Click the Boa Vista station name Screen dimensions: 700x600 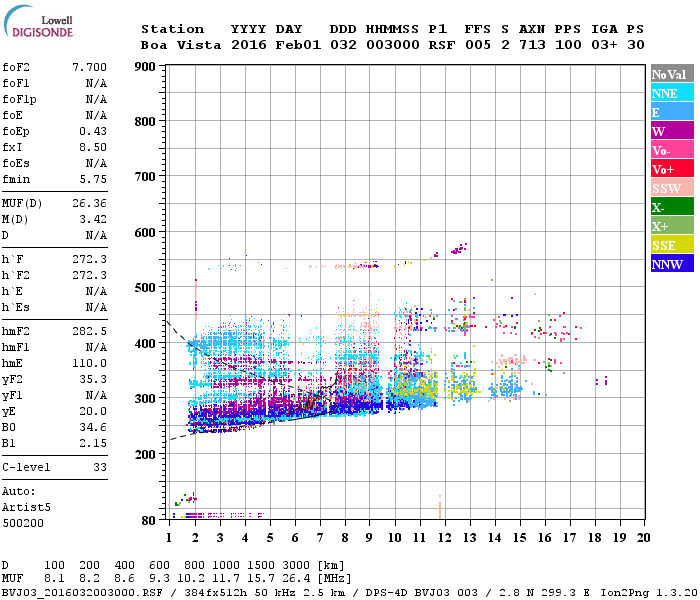tap(181, 45)
